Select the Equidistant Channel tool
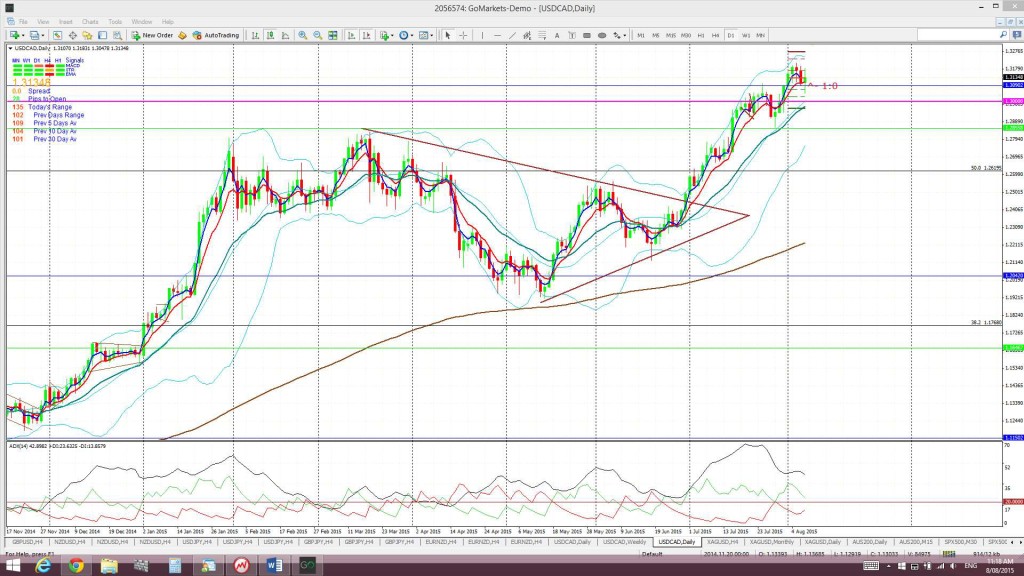The width and height of the screenshot is (1024, 576). (527, 35)
